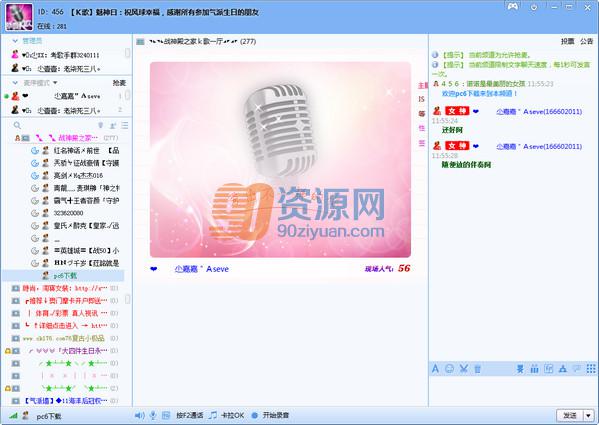Open the grid apps icon in chat toolbar
599x425 pixels.
click(591, 368)
